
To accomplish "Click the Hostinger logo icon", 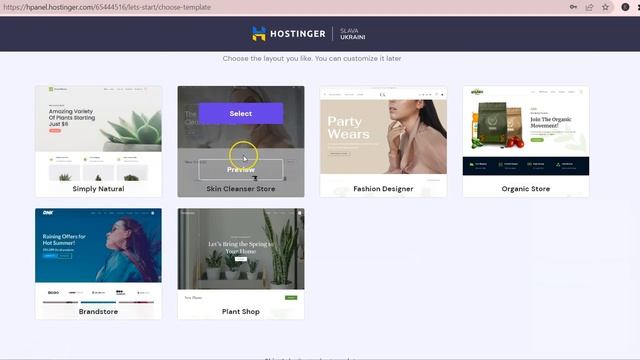I will click(259, 34).
